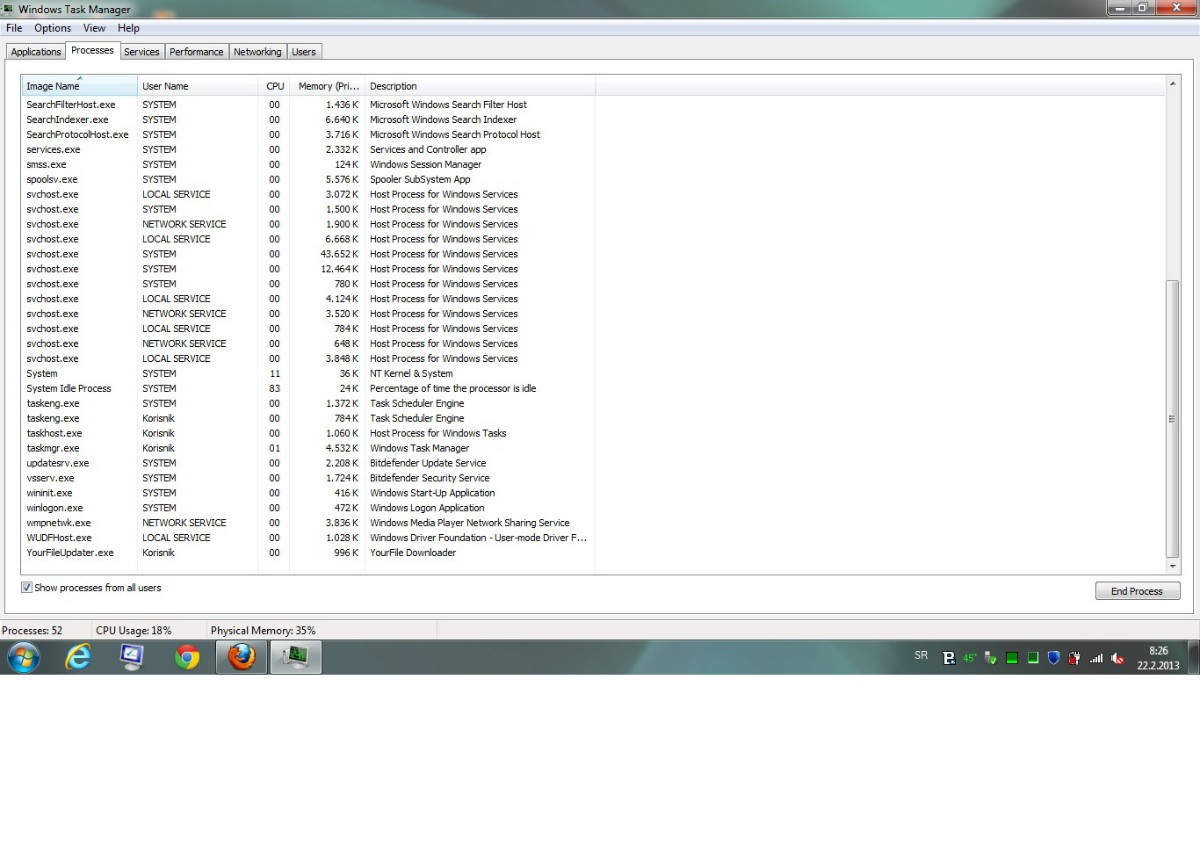Click the battery power plug tray icon
Screen dimensions: 1200x843
[1075, 658]
